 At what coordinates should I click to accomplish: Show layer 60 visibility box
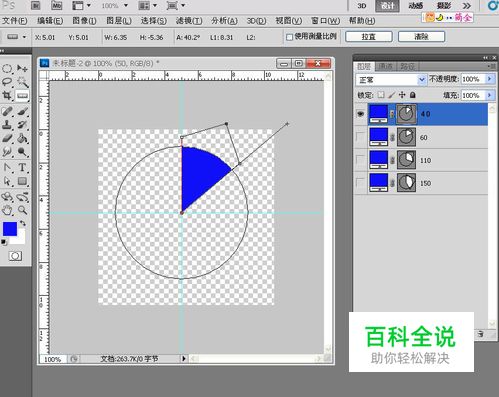pyautogui.click(x=360, y=137)
